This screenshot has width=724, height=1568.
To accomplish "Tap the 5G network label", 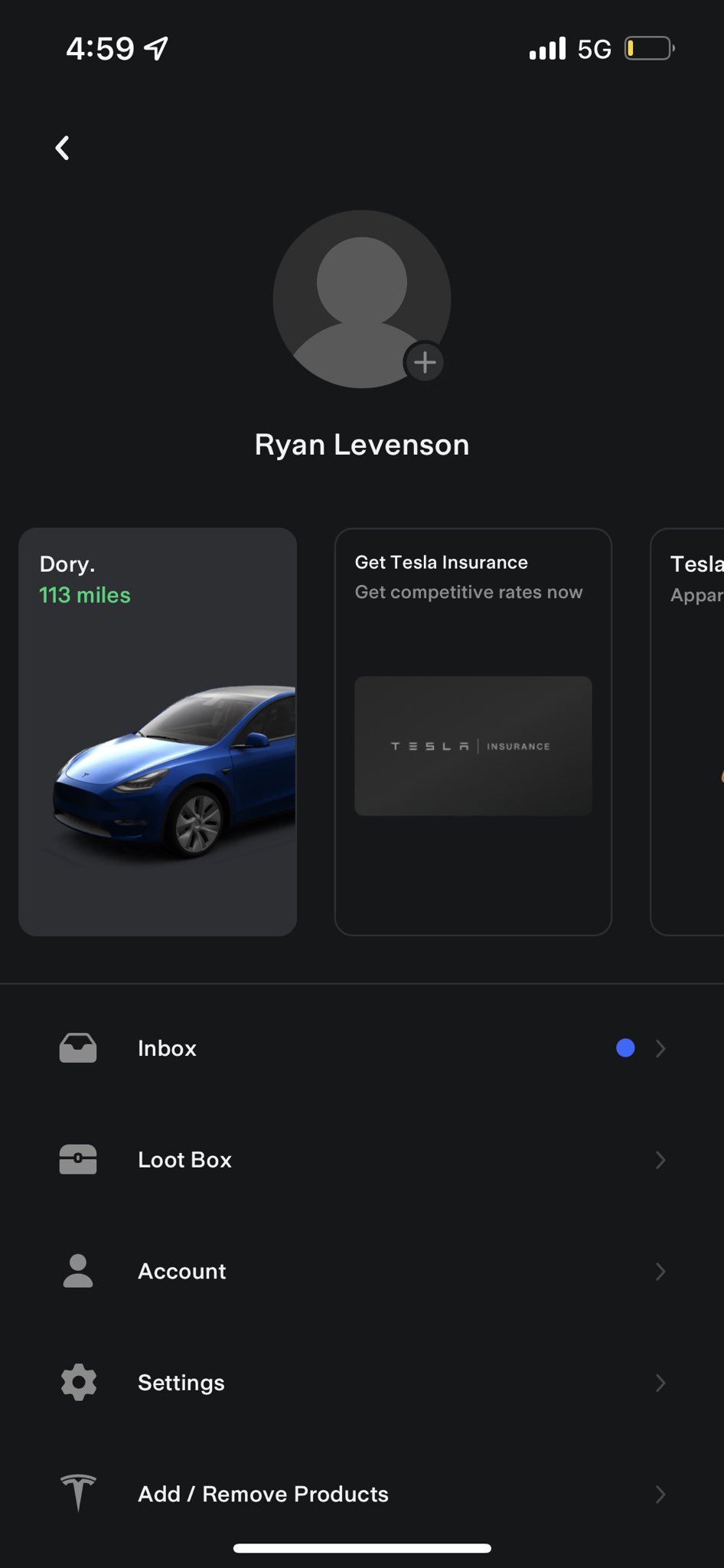I will [x=595, y=49].
